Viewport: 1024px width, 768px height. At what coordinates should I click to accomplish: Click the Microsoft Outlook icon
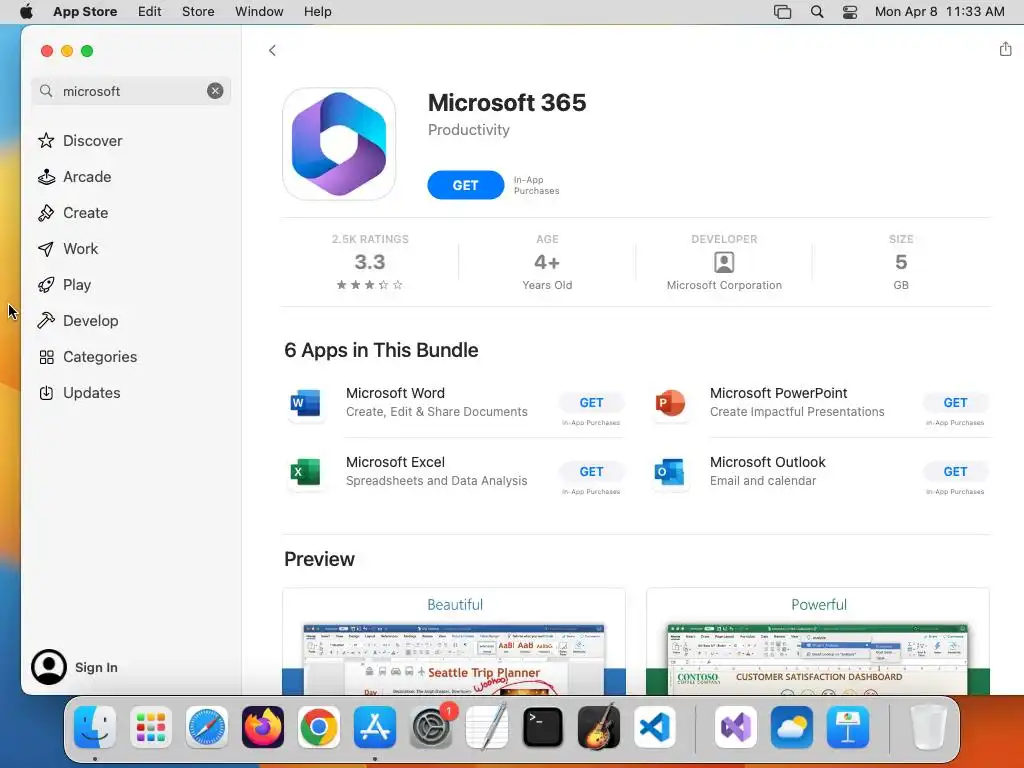point(670,472)
